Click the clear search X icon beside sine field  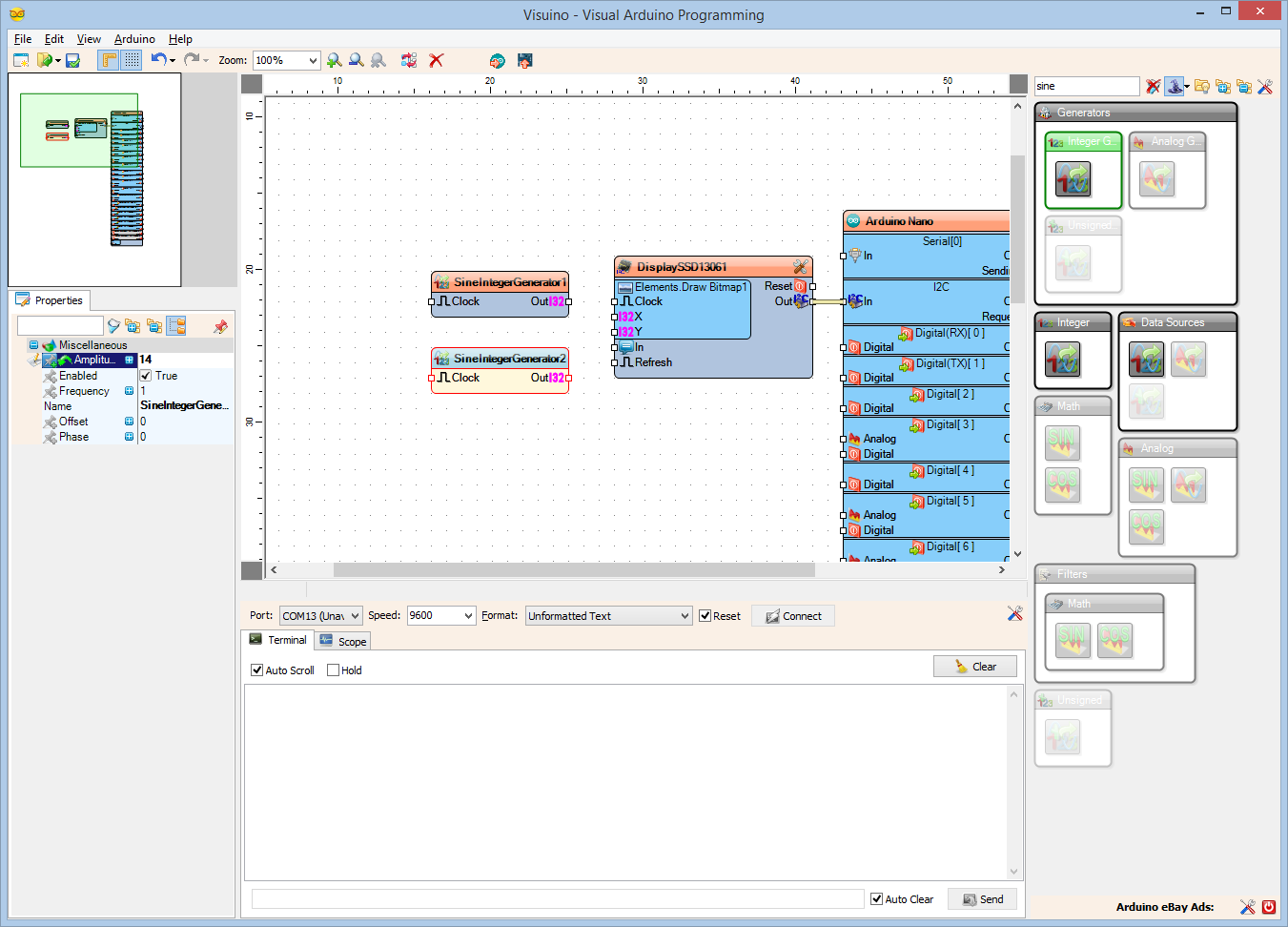(1154, 87)
